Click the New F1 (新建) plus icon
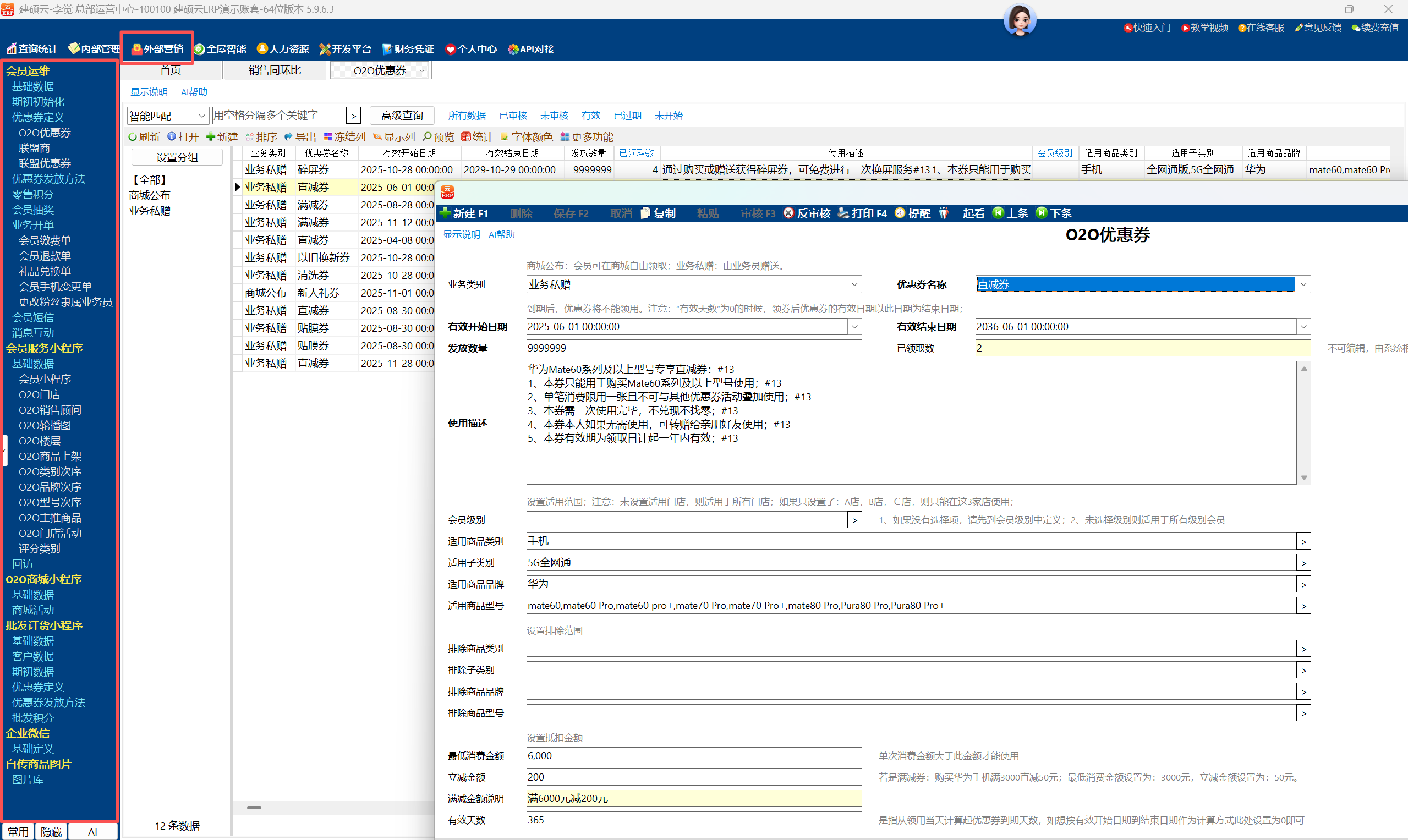 446,213
